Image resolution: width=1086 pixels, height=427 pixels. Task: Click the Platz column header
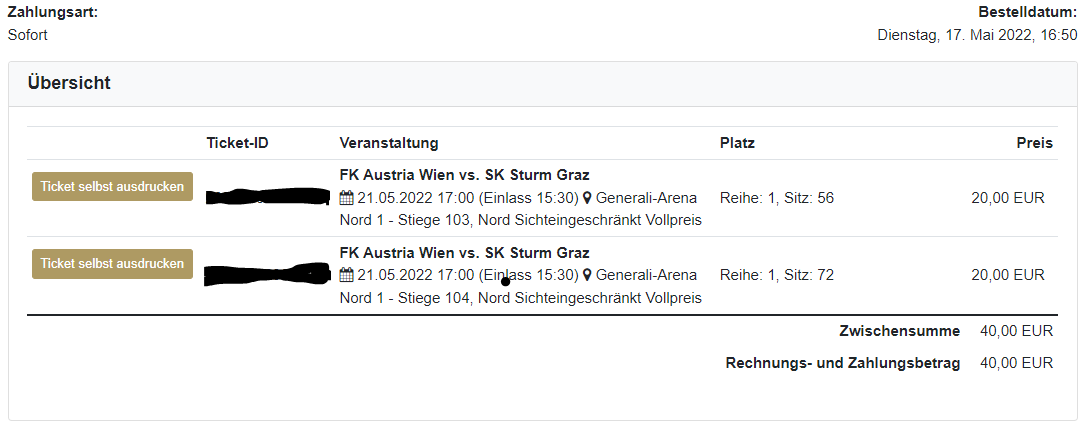point(738,143)
